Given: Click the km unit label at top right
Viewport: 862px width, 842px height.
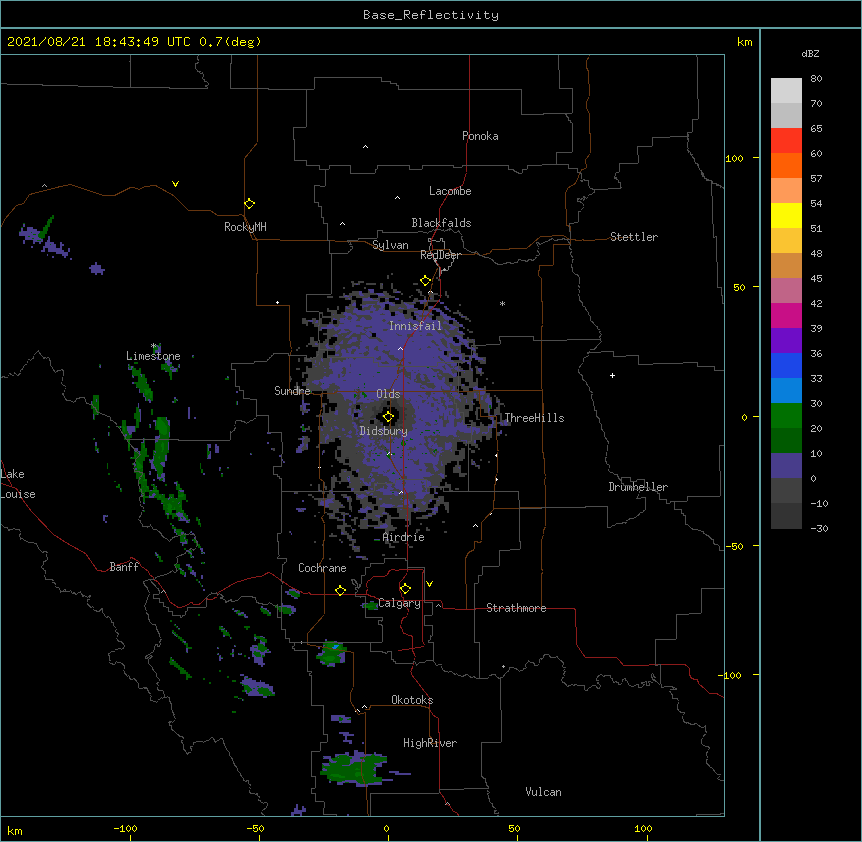Looking at the screenshot, I should click(x=744, y=42).
